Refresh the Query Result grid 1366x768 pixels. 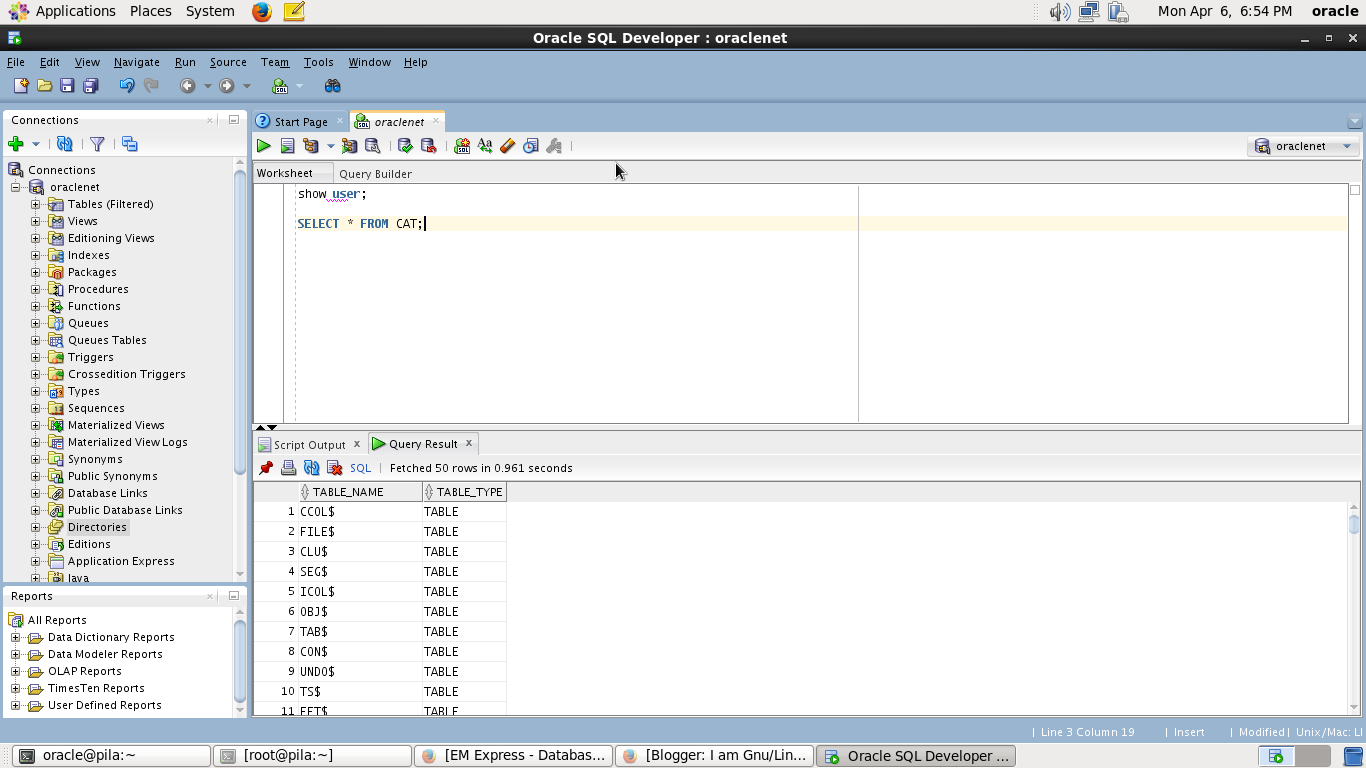click(x=312, y=468)
